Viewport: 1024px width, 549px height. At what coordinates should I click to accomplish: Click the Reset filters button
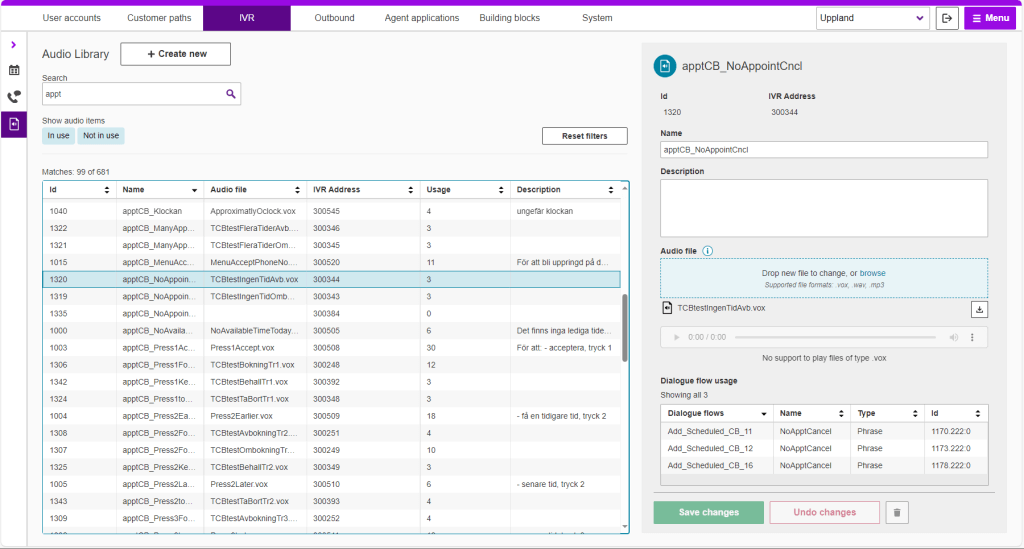pyautogui.click(x=585, y=136)
